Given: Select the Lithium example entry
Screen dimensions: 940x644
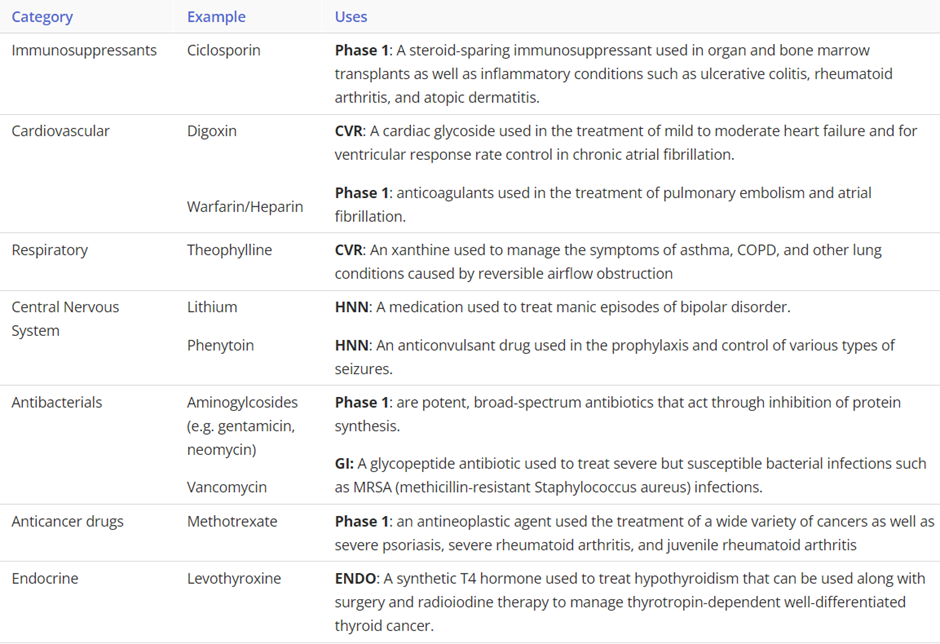Looking at the screenshot, I should click(212, 307).
